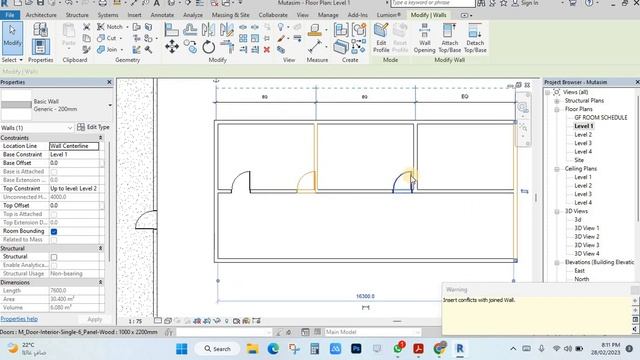Viewport: 640px width, 360px height.
Task: Toggle the Room Bounding checkbox
Action: pyautogui.click(x=54, y=231)
